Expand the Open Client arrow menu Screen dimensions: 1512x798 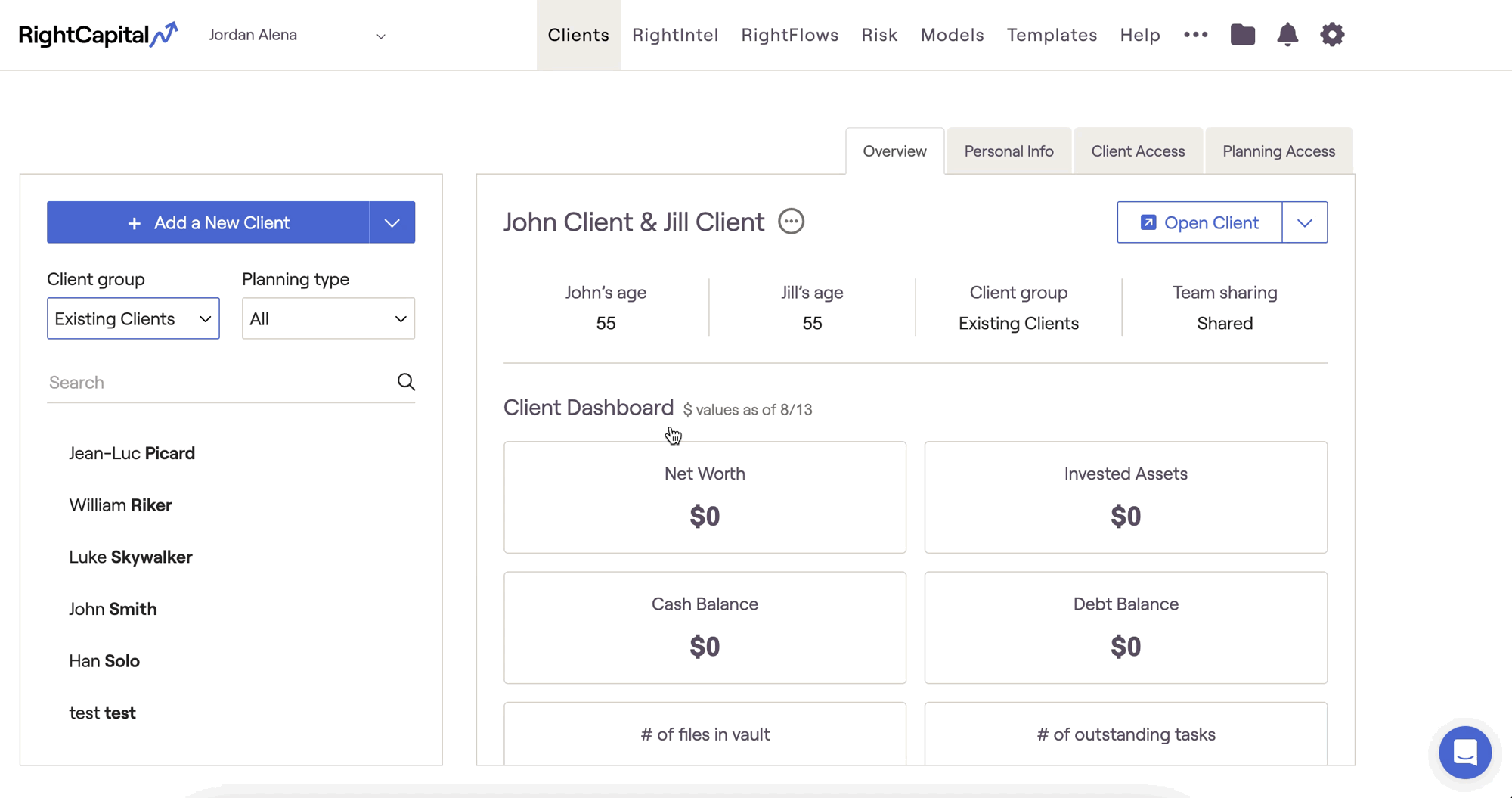coord(1304,222)
